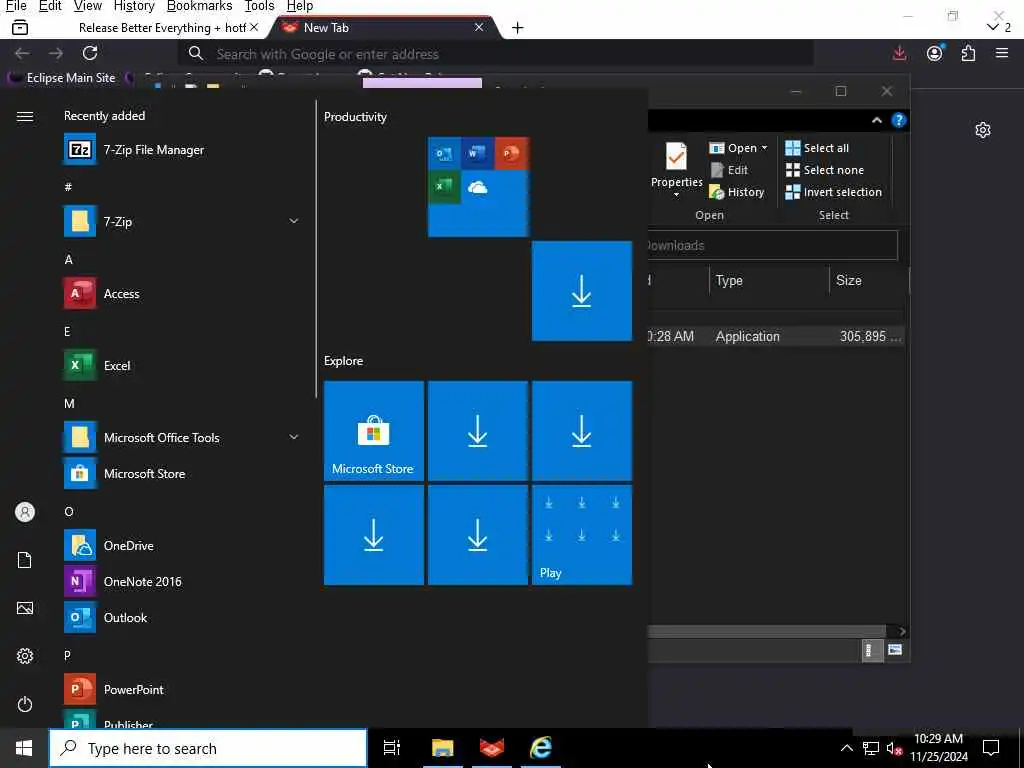
Task: Click the downloading tile in the Productivity group
Action: pyautogui.click(x=582, y=291)
